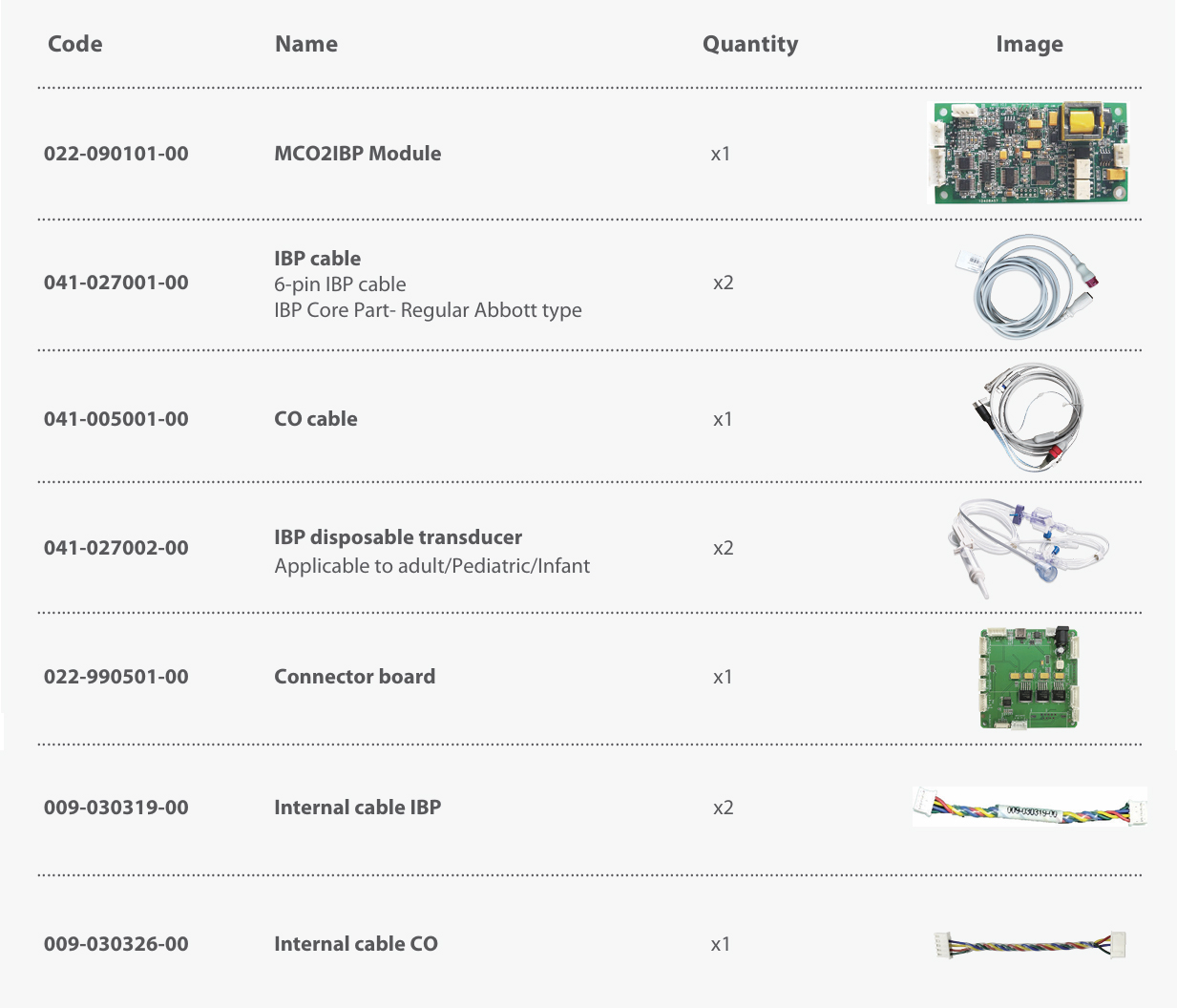This screenshot has width=1177, height=1008.
Task: Click part code 041-027001-00
Action: 116,283
